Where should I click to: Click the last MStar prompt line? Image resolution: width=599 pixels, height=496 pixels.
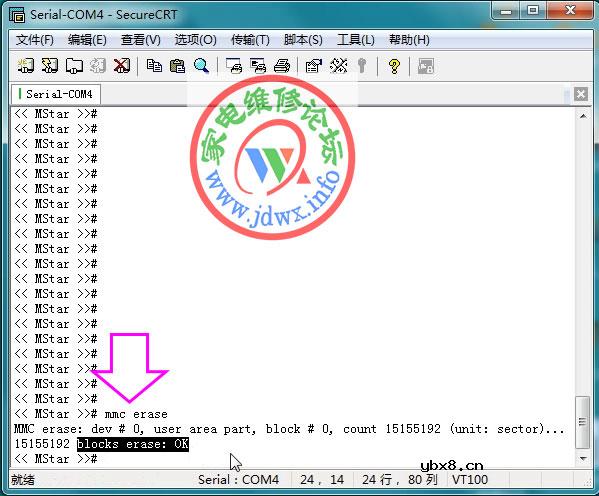[56, 459]
